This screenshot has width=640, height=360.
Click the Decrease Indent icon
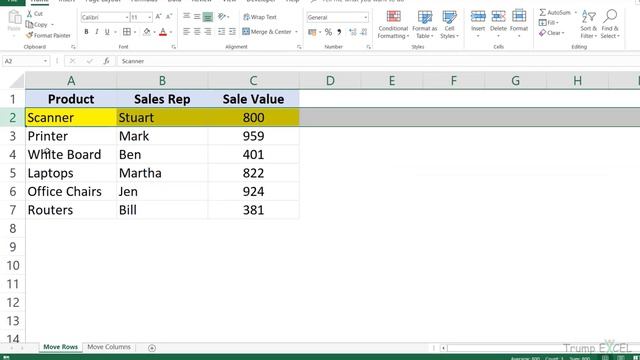(221, 31)
